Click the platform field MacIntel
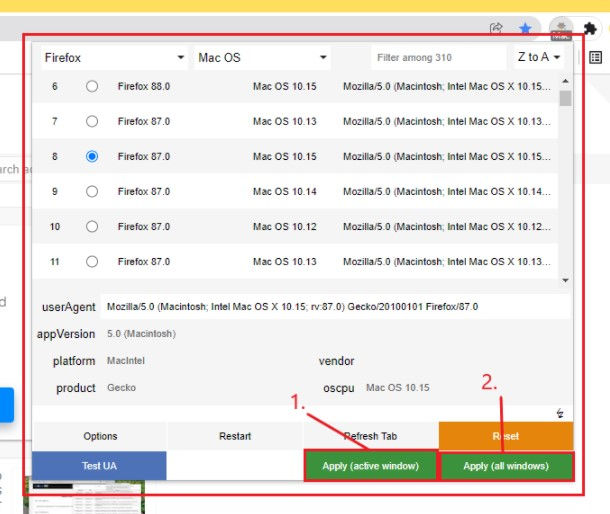 126,361
